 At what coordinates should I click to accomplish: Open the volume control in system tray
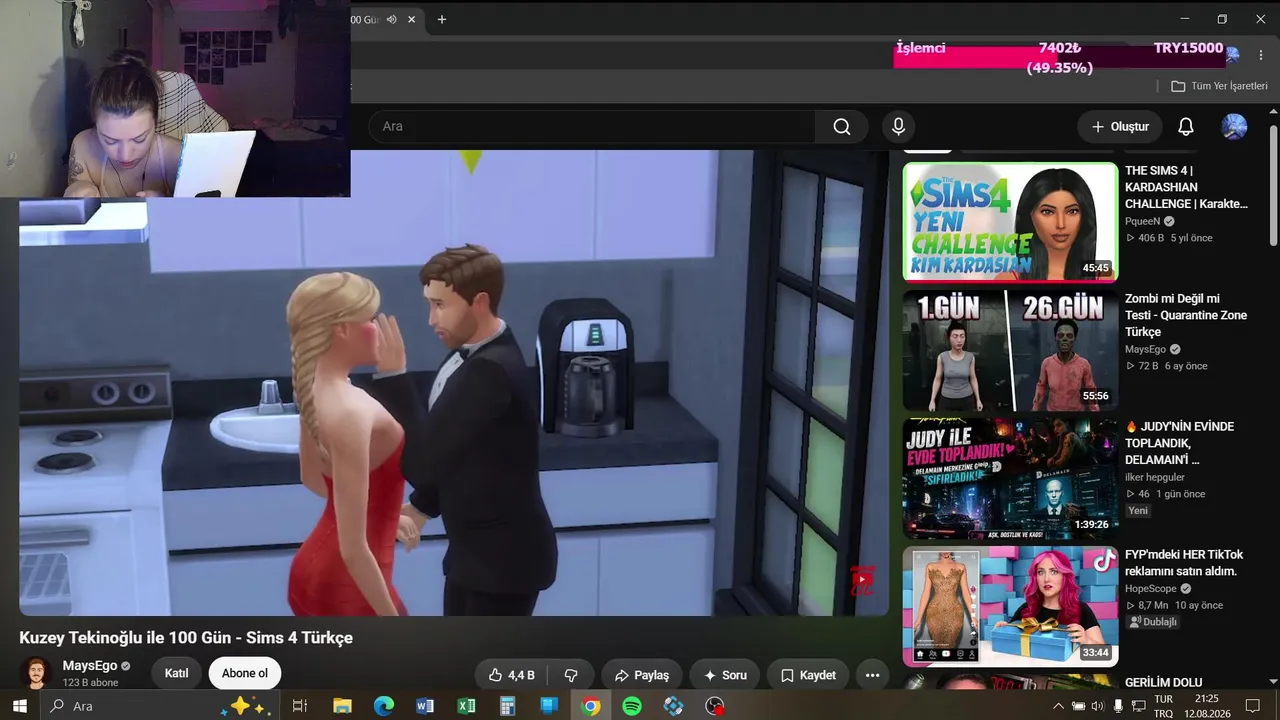click(x=1098, y=706)
